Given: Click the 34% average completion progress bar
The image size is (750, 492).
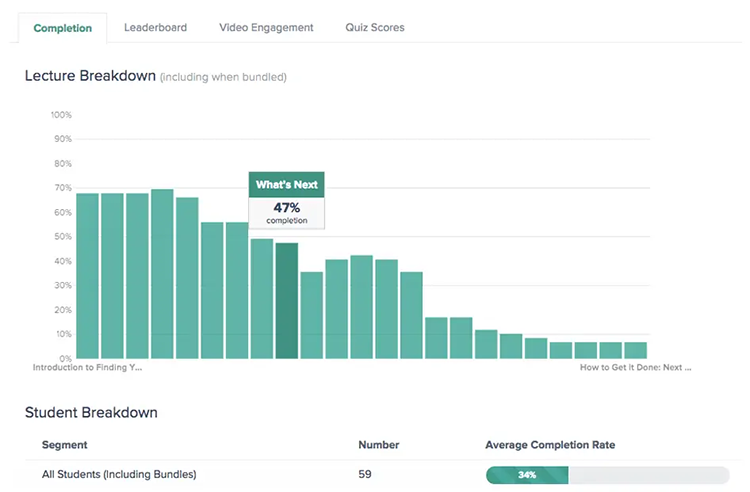Looking at the screenshot, I should (607, 475).
